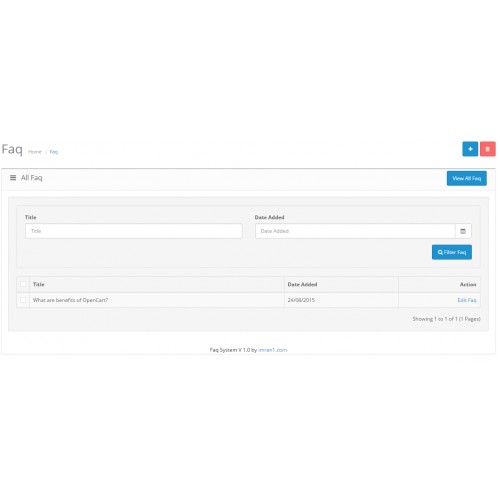Open the calendar date picker icon
The height and width of the screenshot is (500, 500).
[x=463, y=231]
